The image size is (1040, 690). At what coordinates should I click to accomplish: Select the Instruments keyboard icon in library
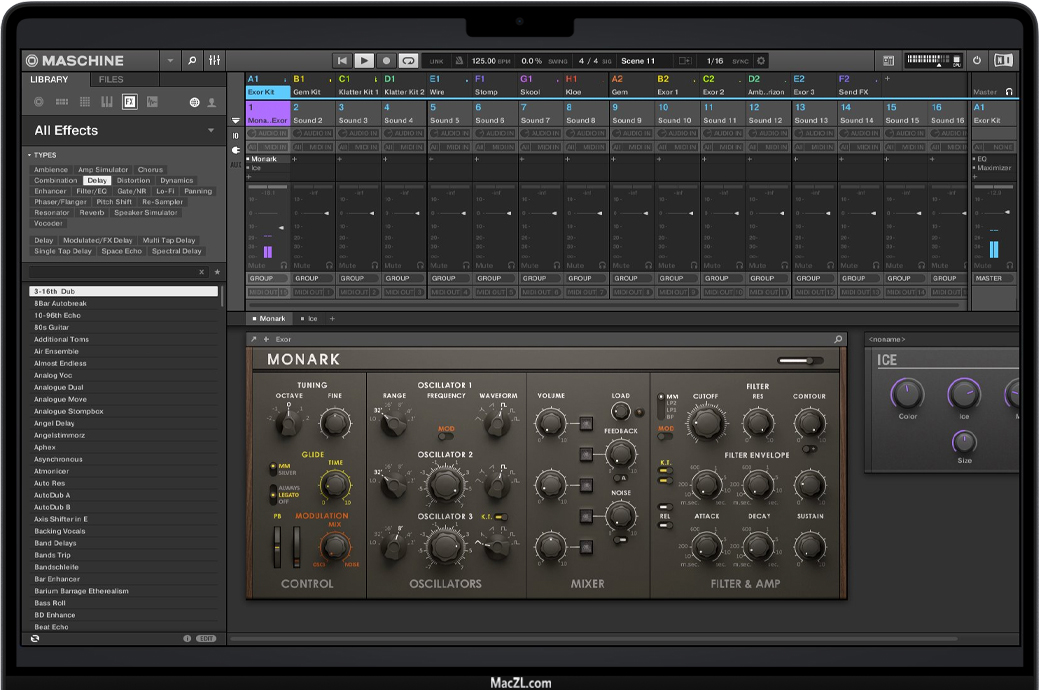107,102
